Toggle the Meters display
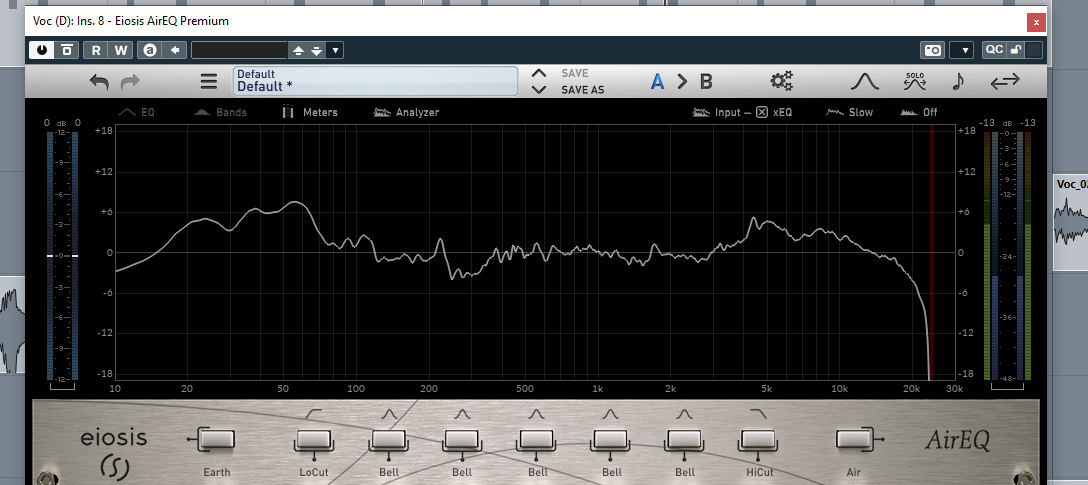The height and width of the screenshot is (485, 1088). (x=310, y=112)
